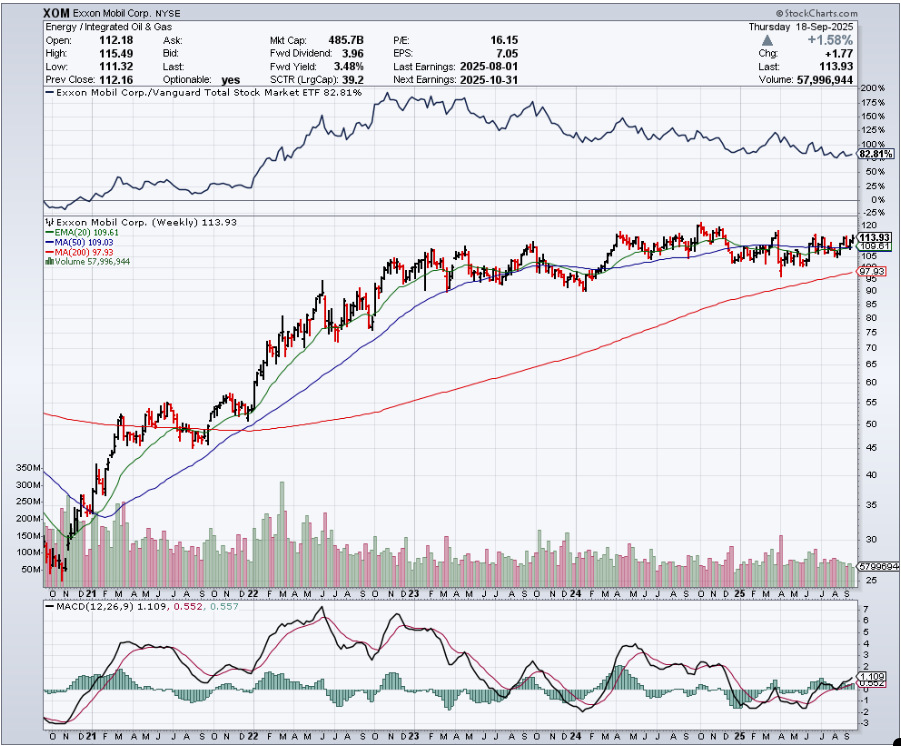Click the green EMA(20) 109.61 legend entry
Image resolution: width=901 pixels, height=746 pixels.
[x=82, y=232]
